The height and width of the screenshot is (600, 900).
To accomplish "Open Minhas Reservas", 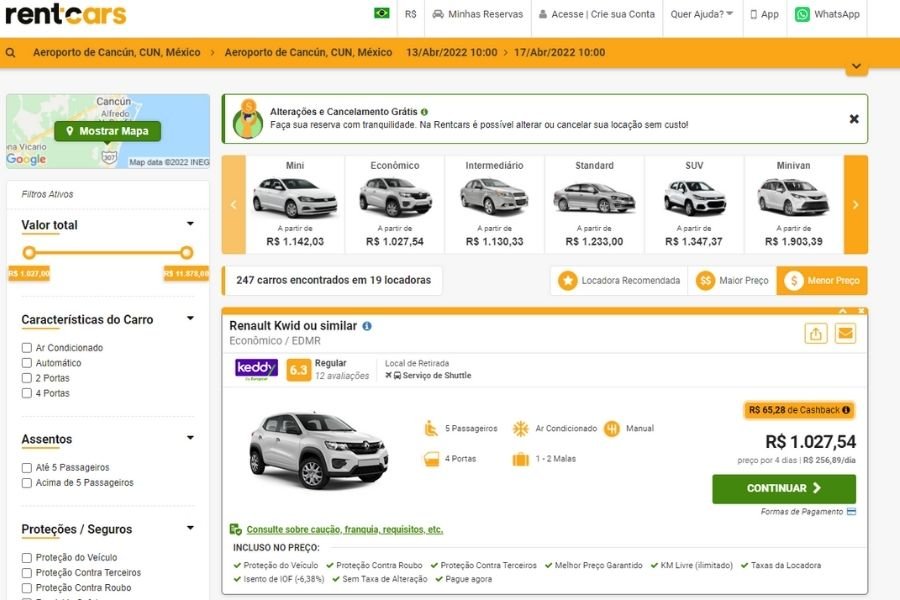I will 478,14.
